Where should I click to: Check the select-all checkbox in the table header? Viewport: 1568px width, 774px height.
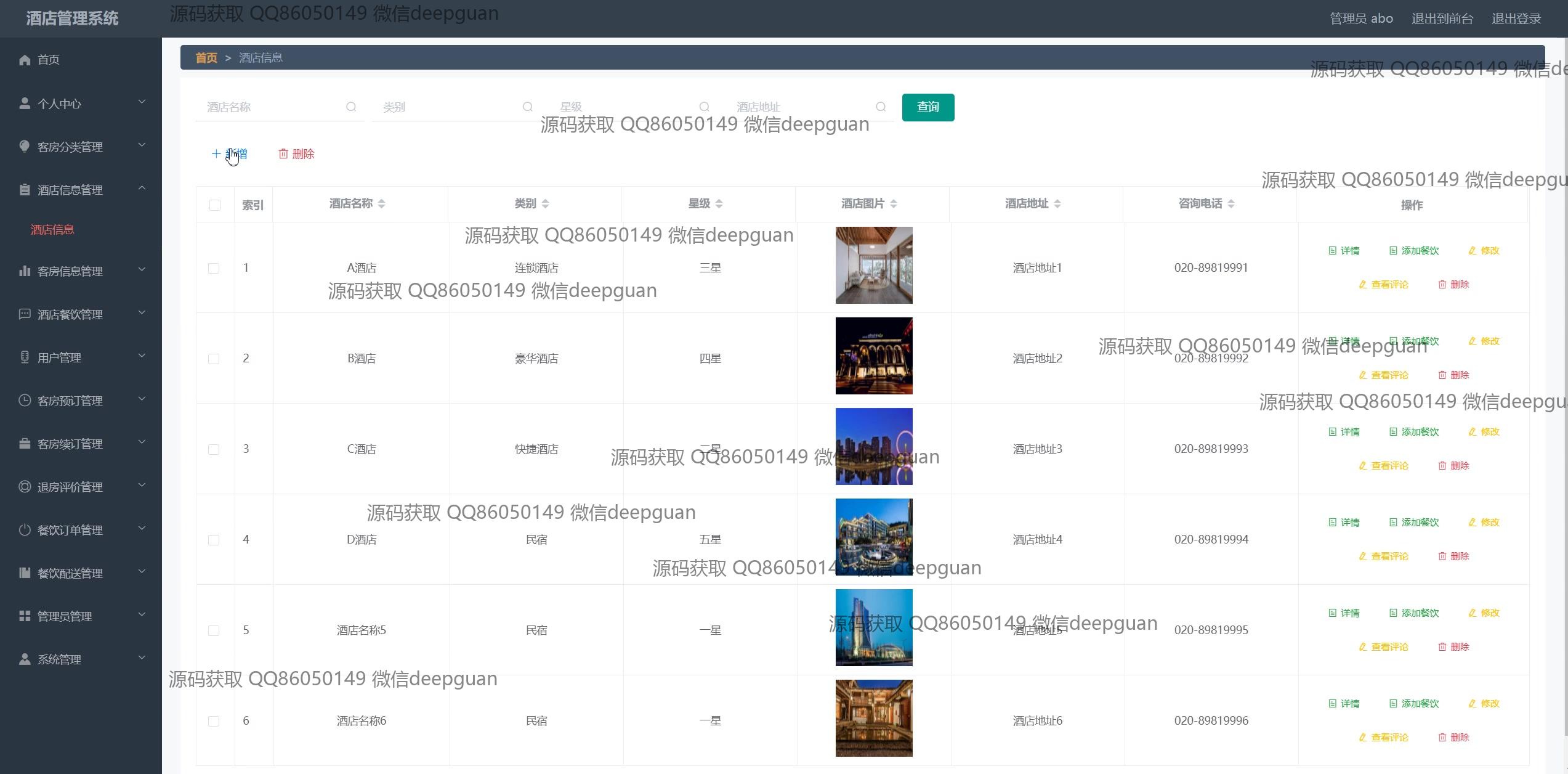[x=215, y=205]
